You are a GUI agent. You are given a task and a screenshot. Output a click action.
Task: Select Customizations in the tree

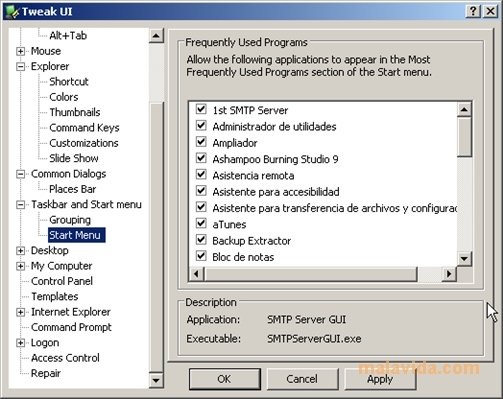(x=84, y=143)
